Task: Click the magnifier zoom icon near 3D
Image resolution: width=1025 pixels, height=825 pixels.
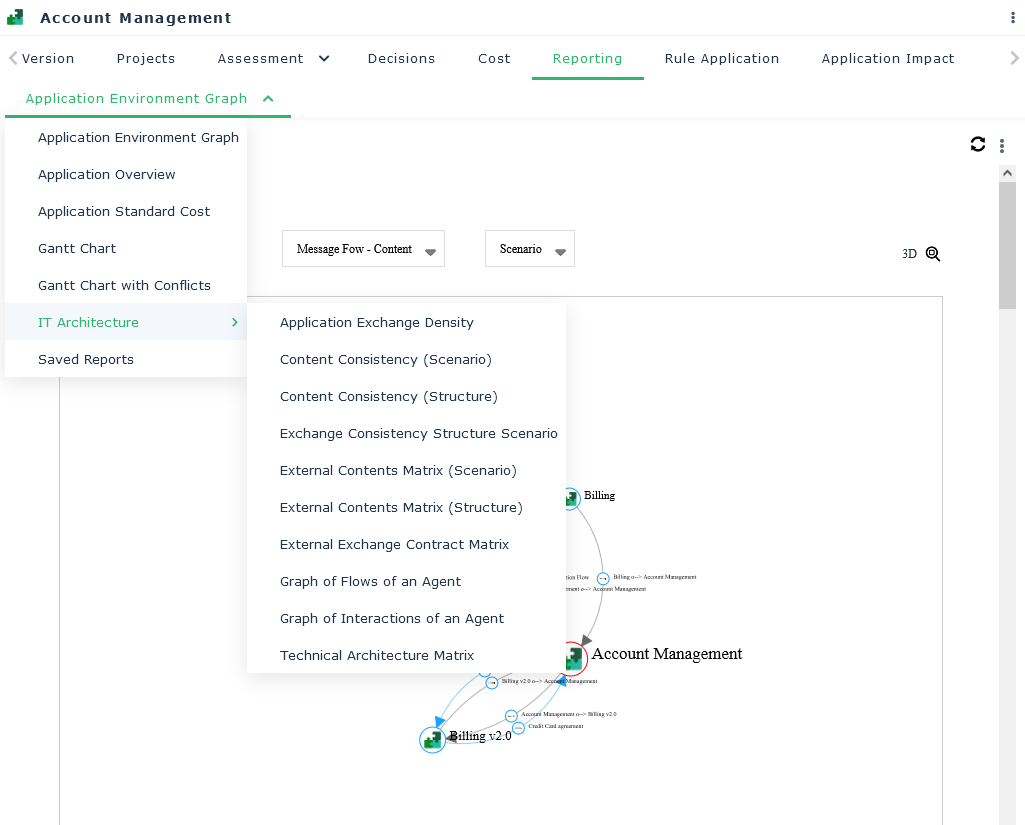Action: 933,254
